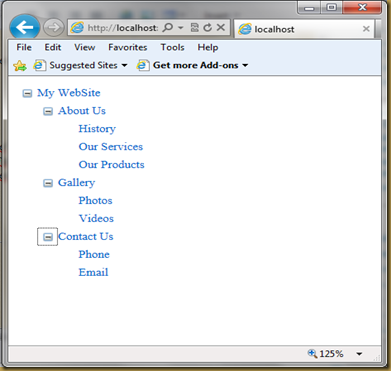391x371 pixels.
Task: Open the zoom level dropdown arrow
Action: coord(359,354)
